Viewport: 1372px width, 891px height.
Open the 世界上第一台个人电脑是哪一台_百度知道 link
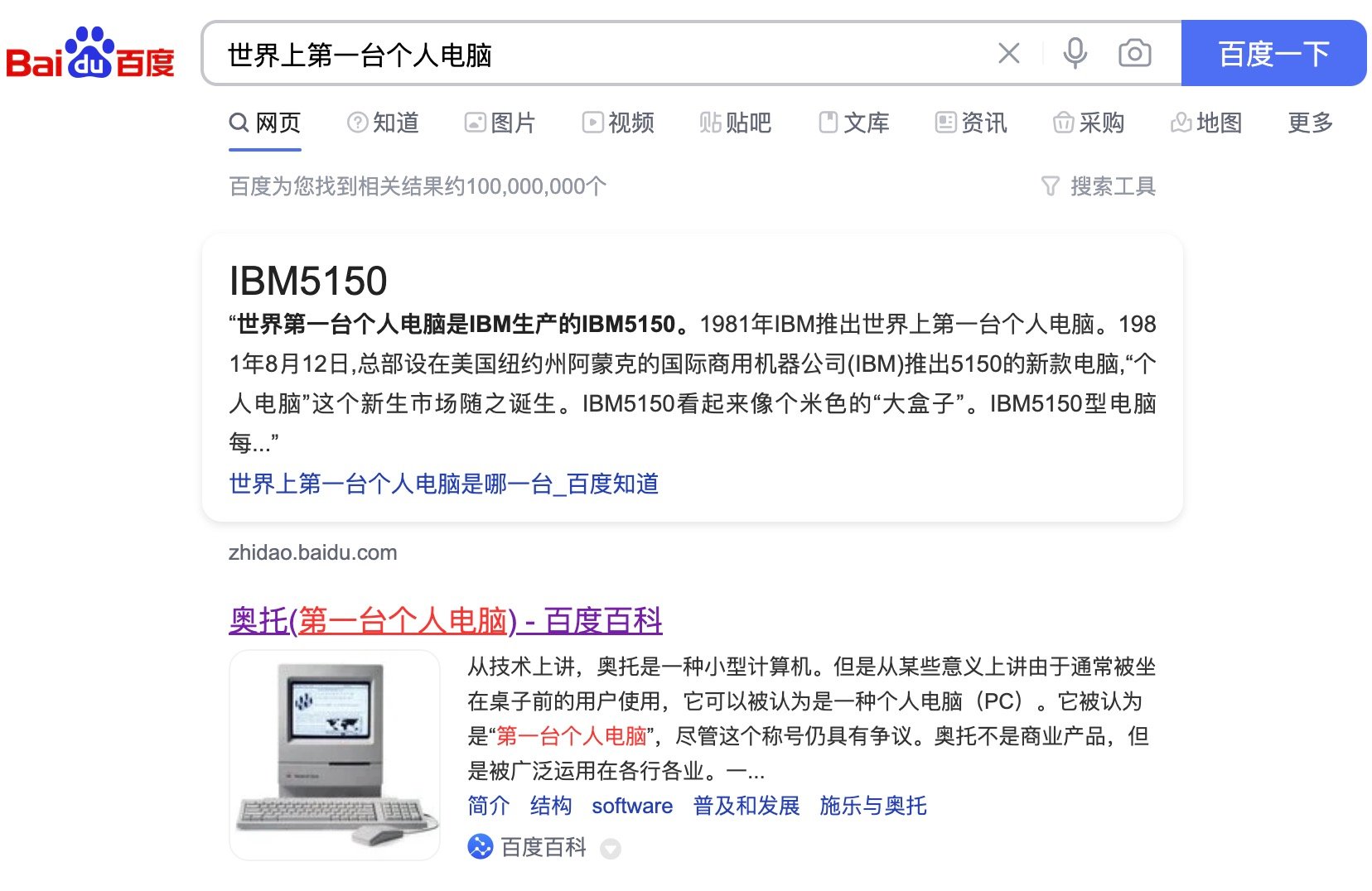pyautogui.click(x=444, y=484)
